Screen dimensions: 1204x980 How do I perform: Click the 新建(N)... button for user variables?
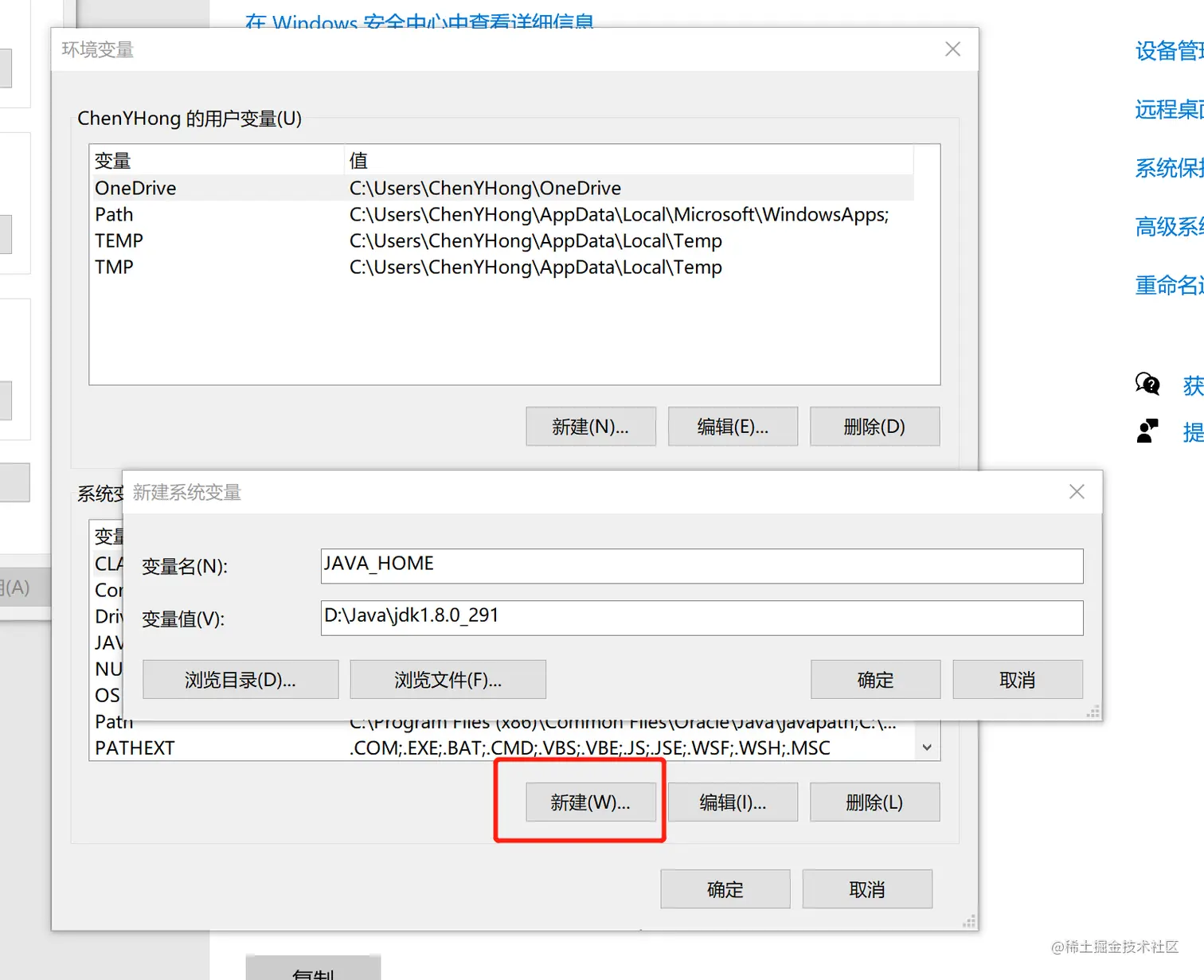591,427
